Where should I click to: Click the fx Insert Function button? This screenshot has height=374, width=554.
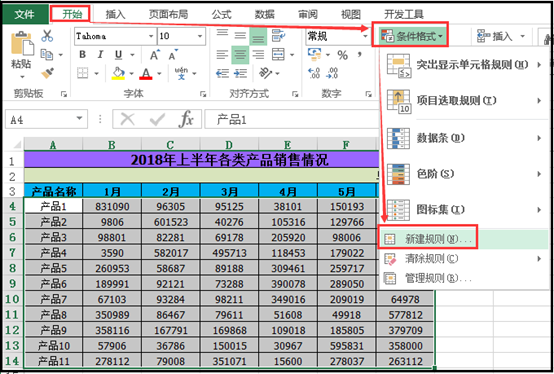point(186,119)
